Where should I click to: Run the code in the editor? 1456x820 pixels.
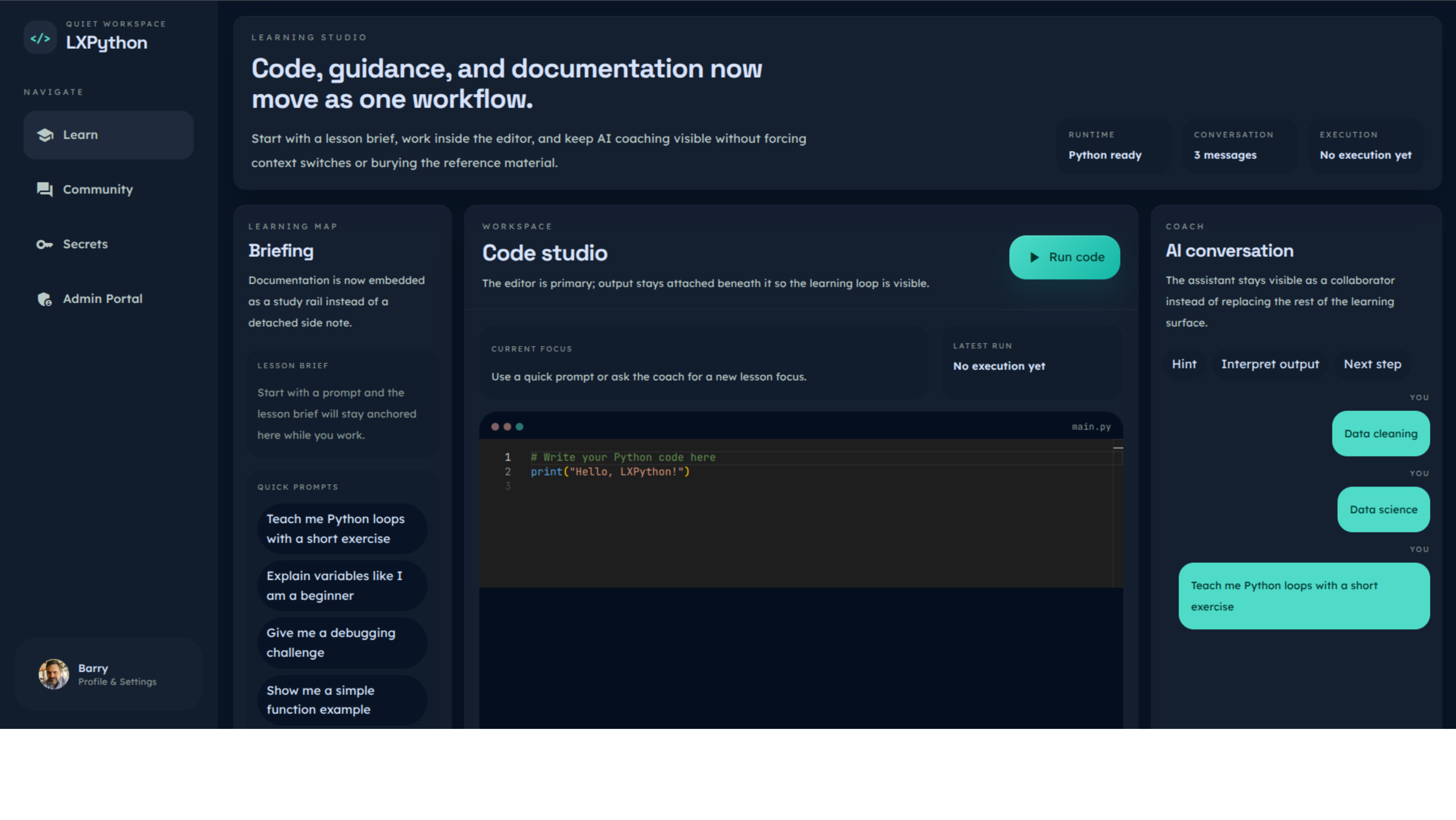click(1064, 257)
